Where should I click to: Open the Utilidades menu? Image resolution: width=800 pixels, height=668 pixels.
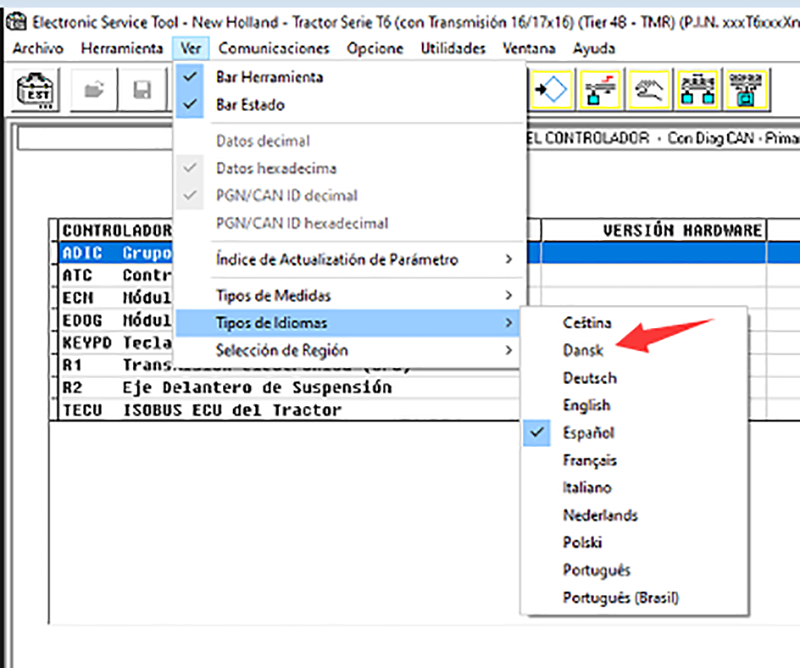[x=453, y=48]
